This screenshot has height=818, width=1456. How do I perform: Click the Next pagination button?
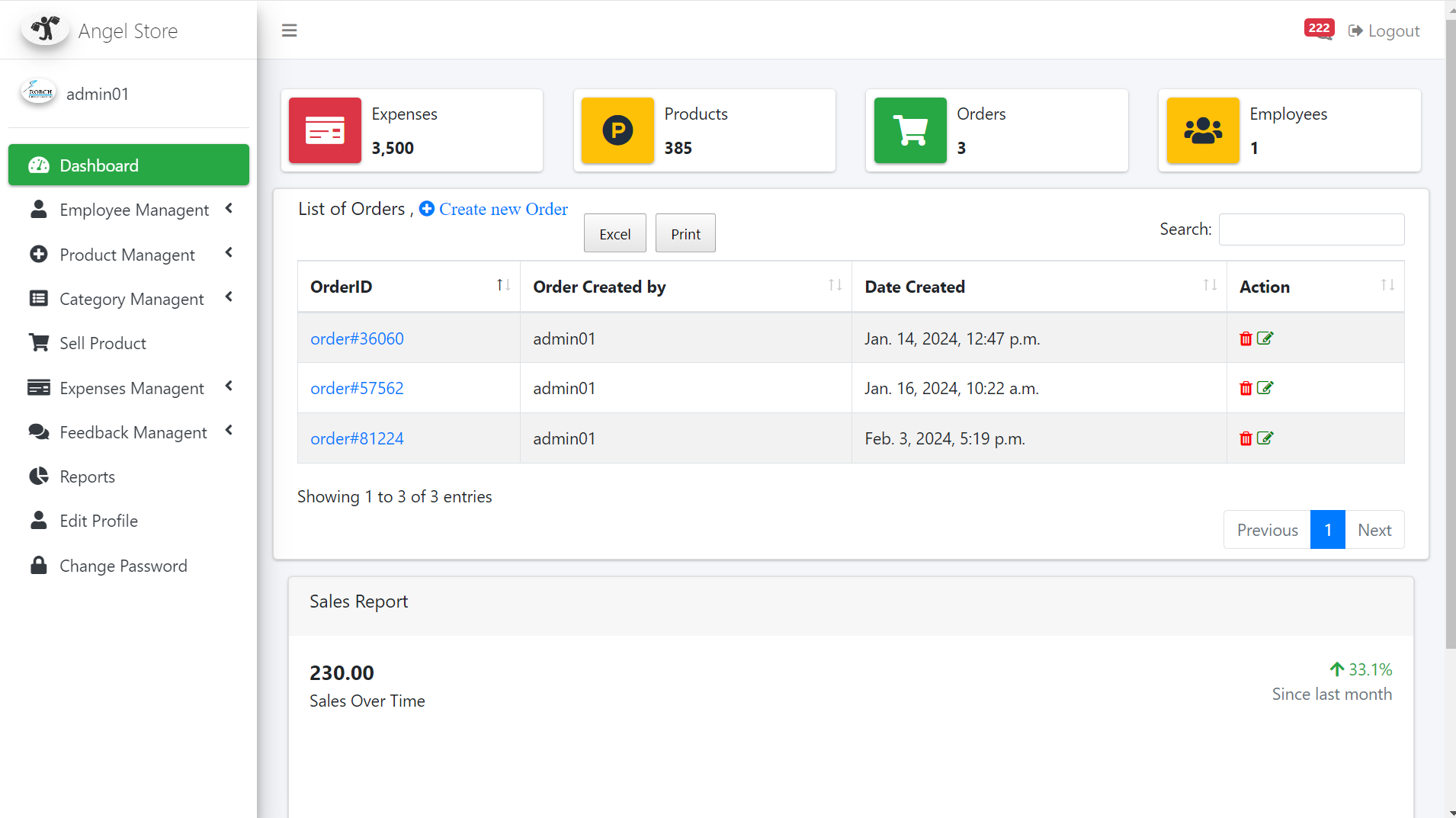tap(1374, 530)
